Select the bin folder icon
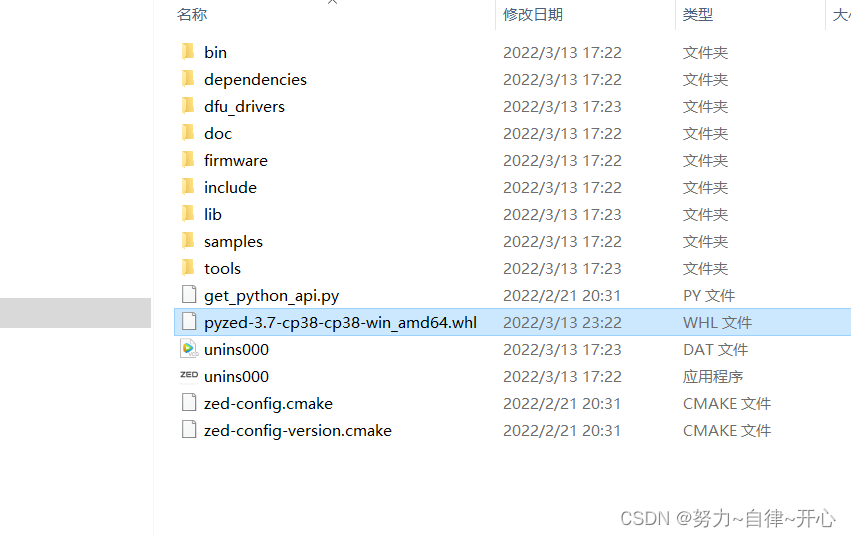This screenshot has width=851, height=537. [x=188, y=52]
